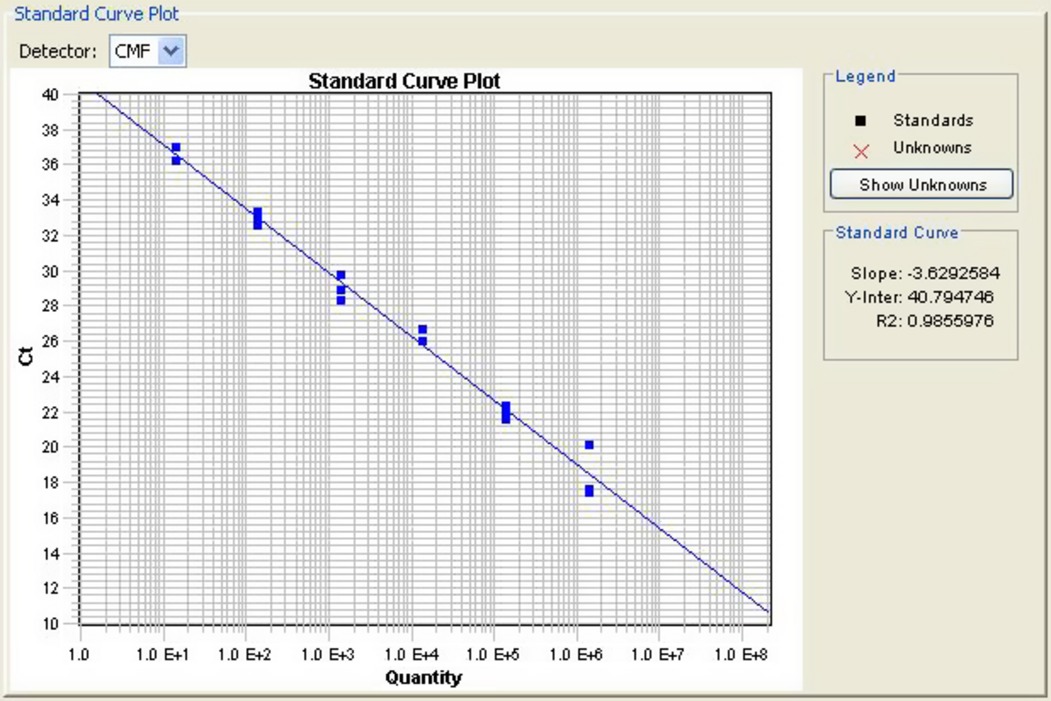
Task: Click the Detector field label
Action: [x=58, y=52]
